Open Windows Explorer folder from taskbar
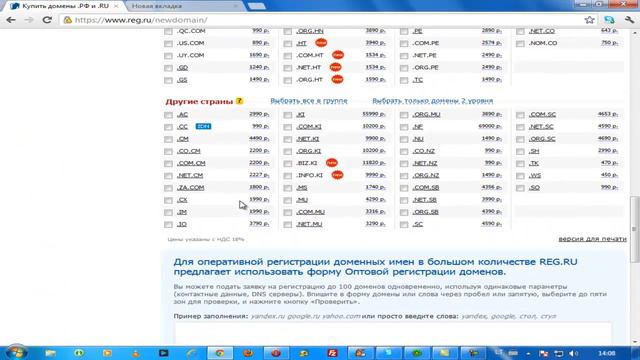This screenshot has width=640, height=360. click(x=51, y=353)
